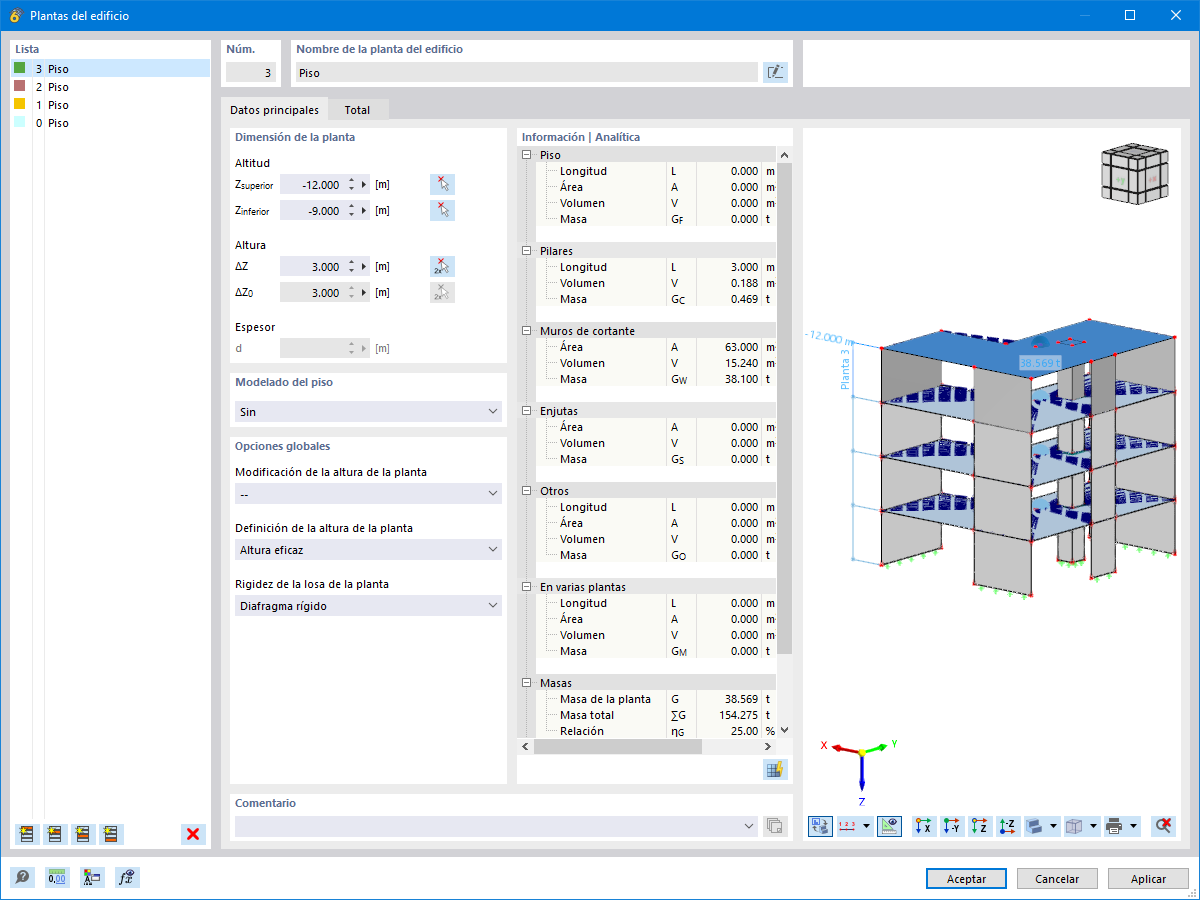The height and width of the screenshot is (900, 1200).
Task: Click yellow color swatch of story 1
Action: coord(19,105)
